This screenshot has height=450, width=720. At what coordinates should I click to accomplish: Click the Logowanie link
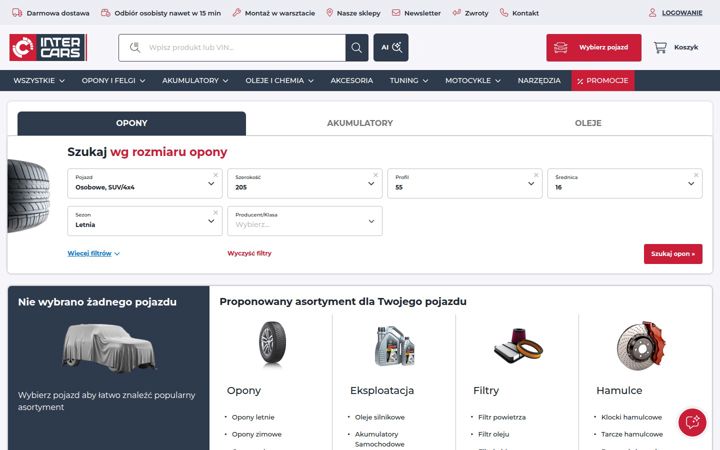coord(682,13)
